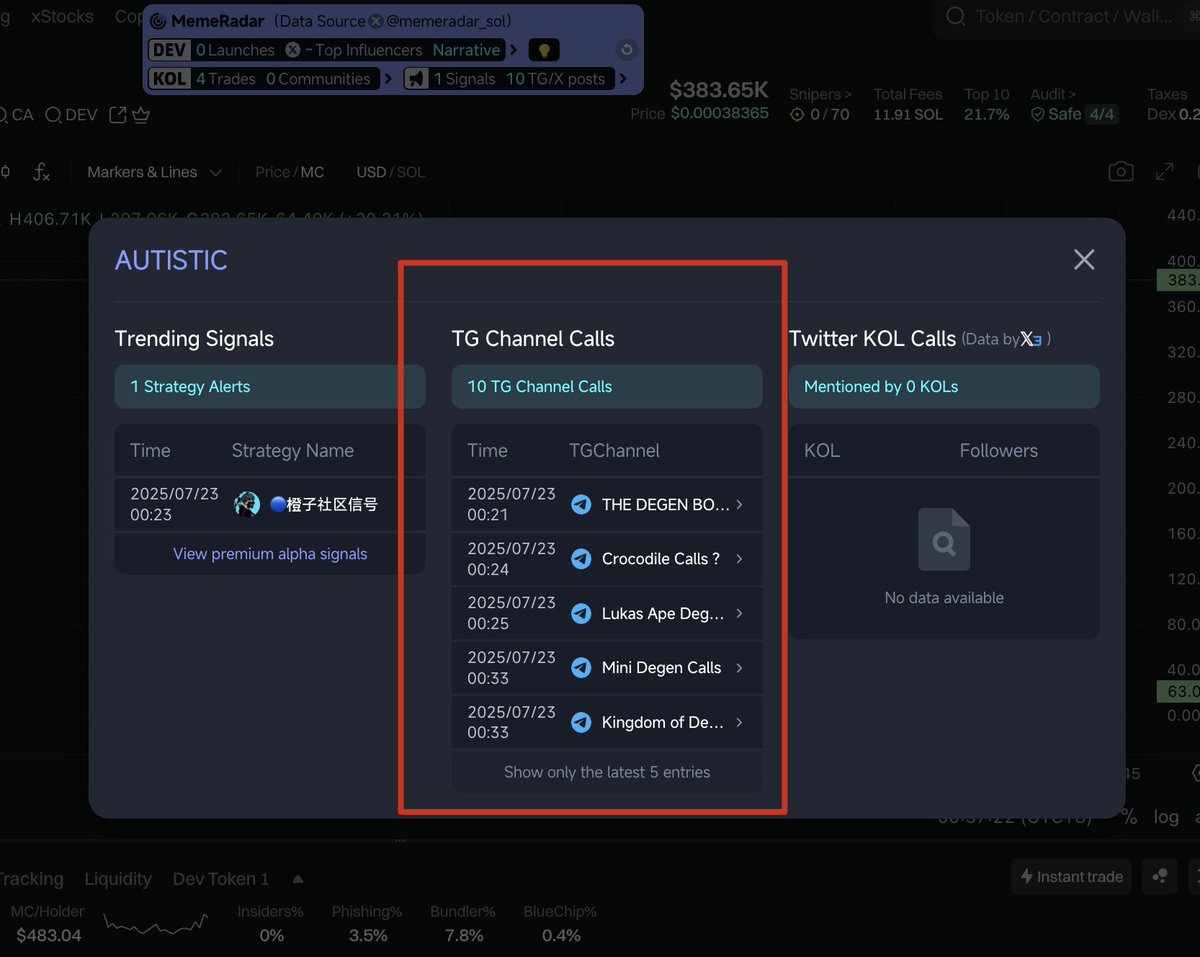Click the Mentioned by 0 KOLs bar
Screen dimensions: 1200x957
point(944,387)
